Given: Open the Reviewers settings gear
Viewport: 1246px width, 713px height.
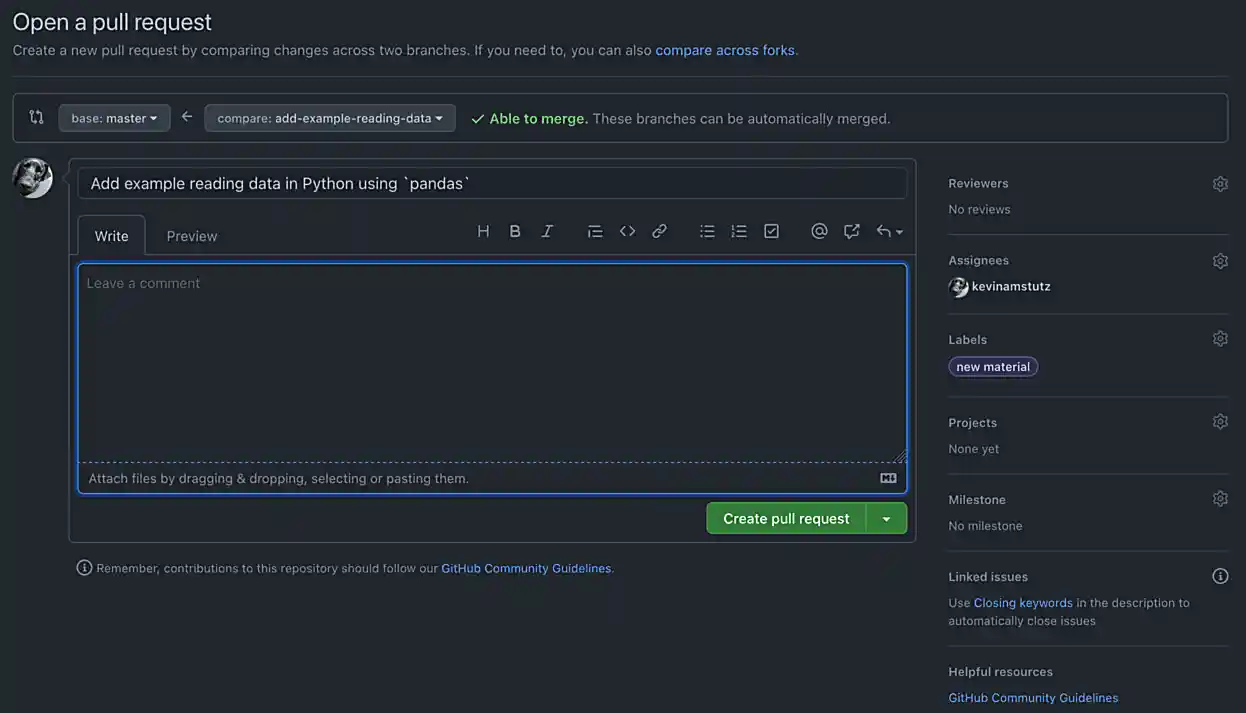Looking at the screenshot, I should pos(1220,183).
